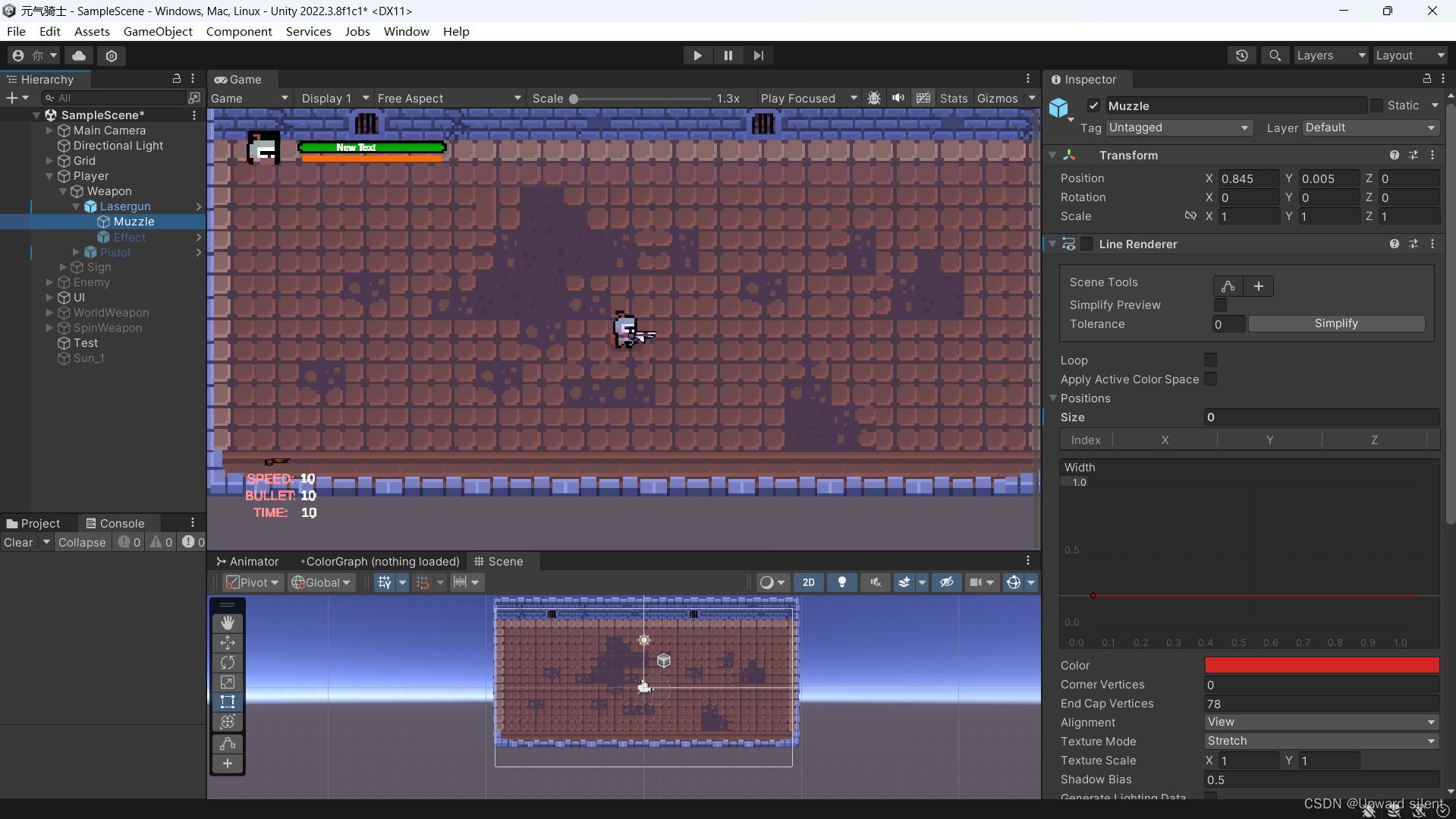
Task: Click the Line Renderer edit points icon
Action: pos(1228,286)
